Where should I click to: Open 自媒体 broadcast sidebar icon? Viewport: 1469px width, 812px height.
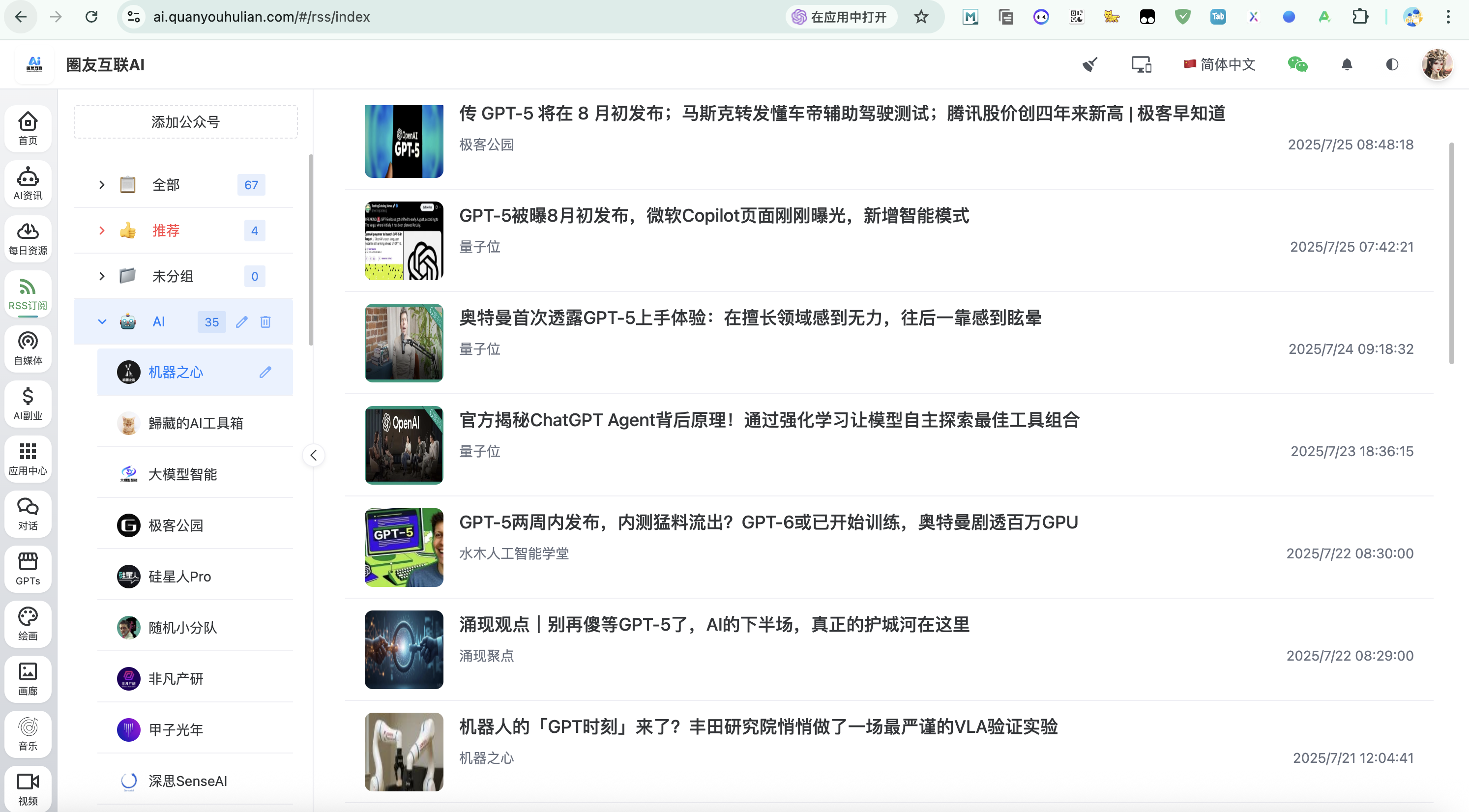[x=28, y=349]
